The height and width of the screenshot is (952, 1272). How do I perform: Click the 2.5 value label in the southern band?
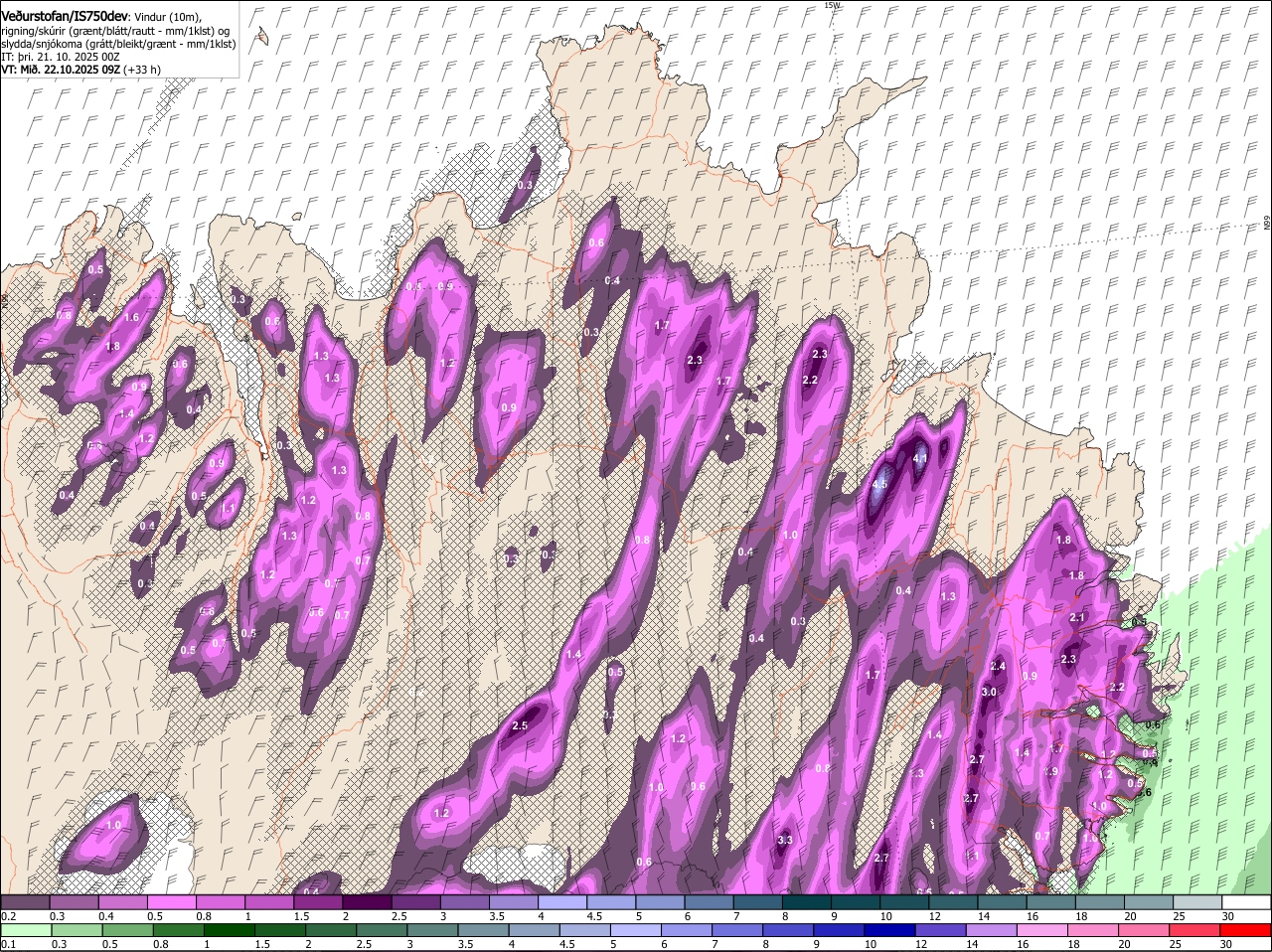pyautogui.click(x=520, y=725)
